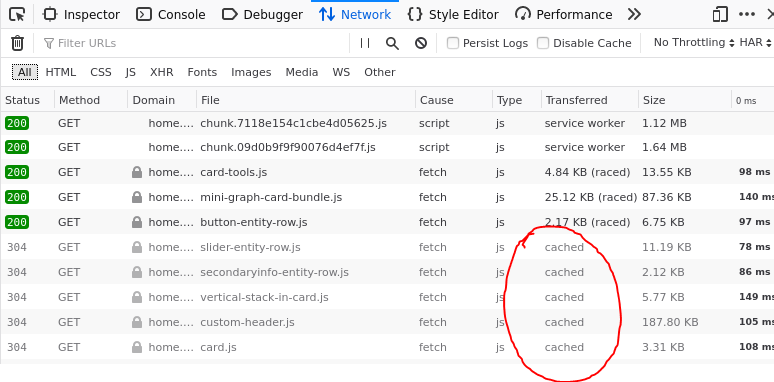Sort by Domain column header
Image resolution: width=774 pixels, height=382 pixels.
tap(162, 100)
